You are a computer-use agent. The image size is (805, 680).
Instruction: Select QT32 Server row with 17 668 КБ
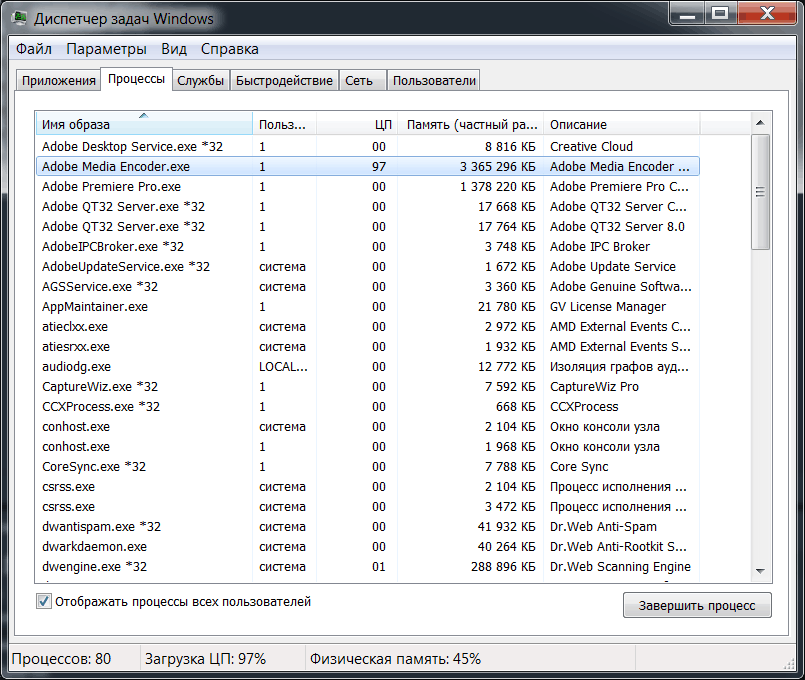click(368, 206)
